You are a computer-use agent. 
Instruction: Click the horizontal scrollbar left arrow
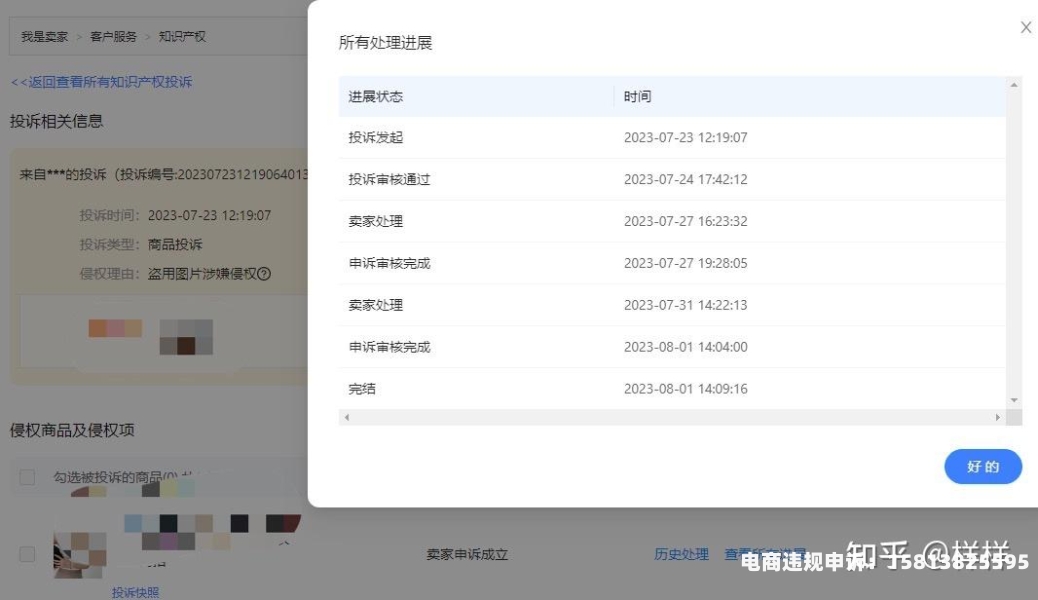346,417
